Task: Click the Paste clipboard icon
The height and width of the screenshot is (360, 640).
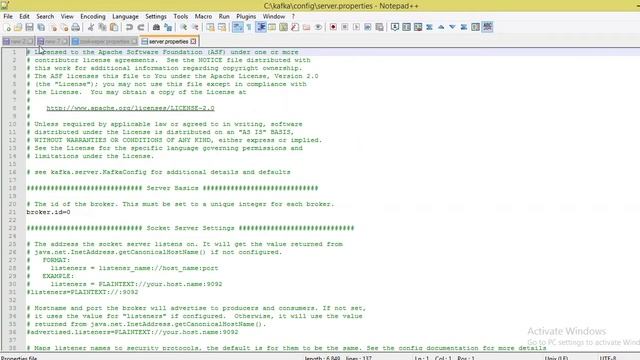Action: 114,27
